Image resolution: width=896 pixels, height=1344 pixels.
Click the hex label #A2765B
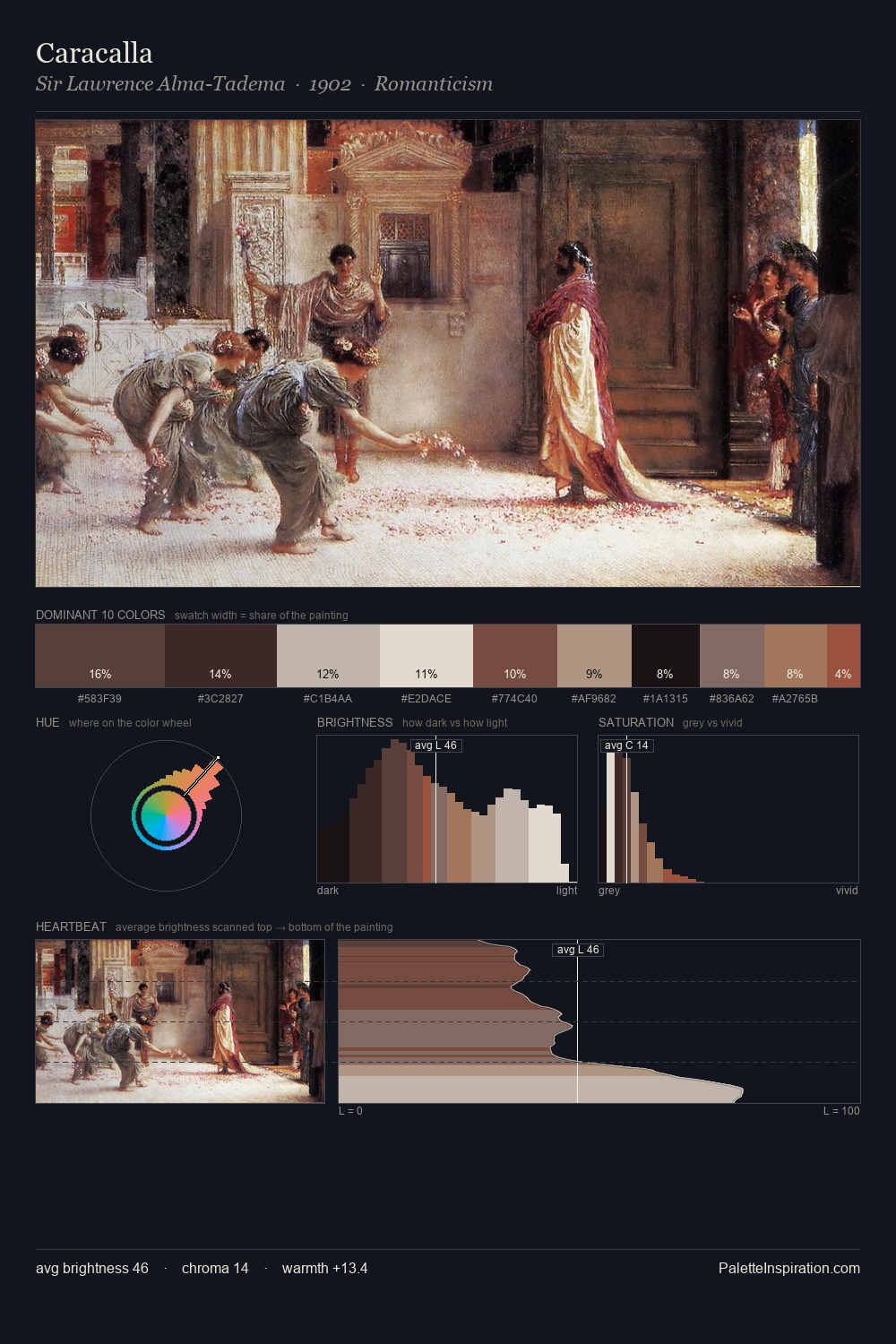[x=795, y=698]
